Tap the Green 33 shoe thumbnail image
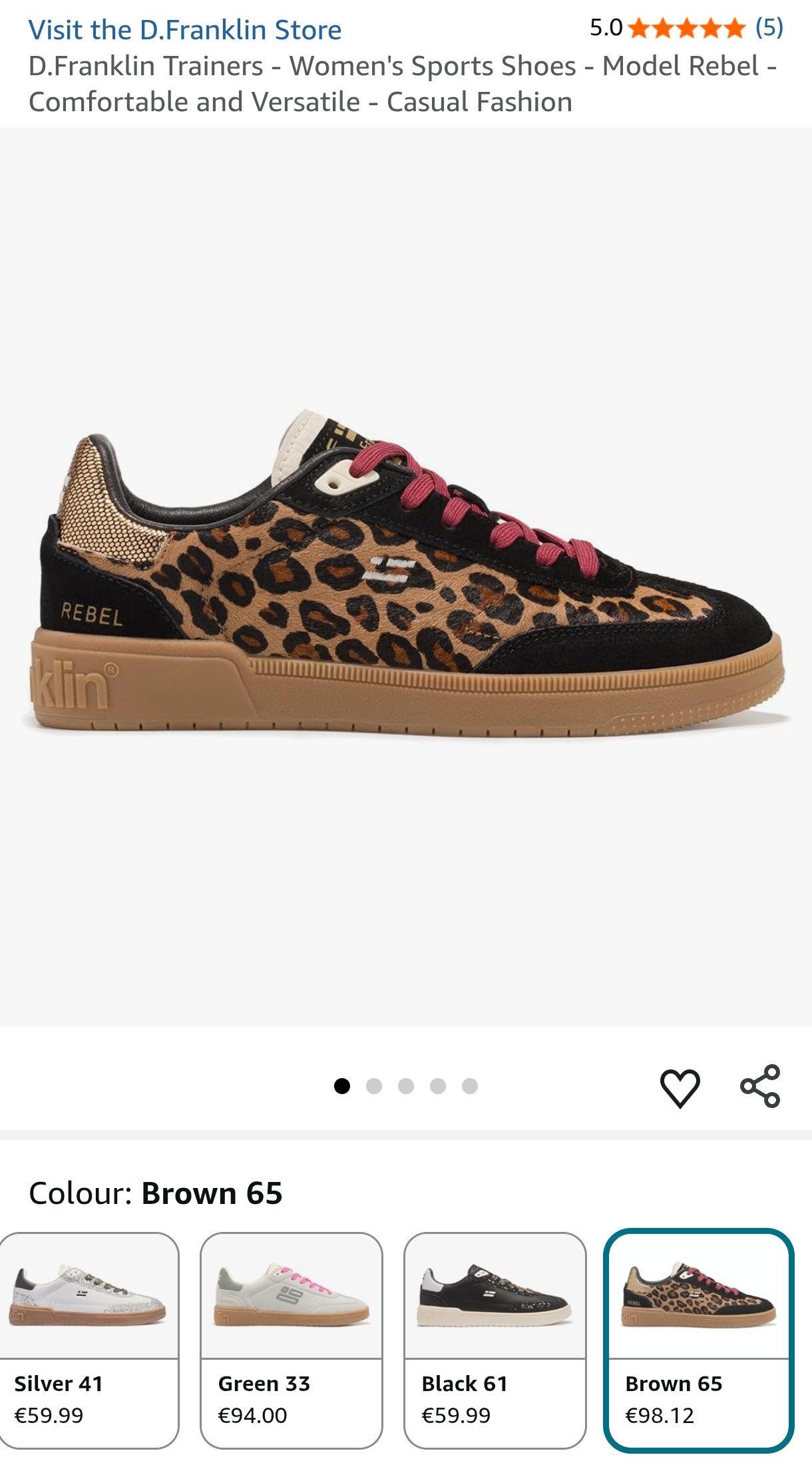 (292, 1296)
